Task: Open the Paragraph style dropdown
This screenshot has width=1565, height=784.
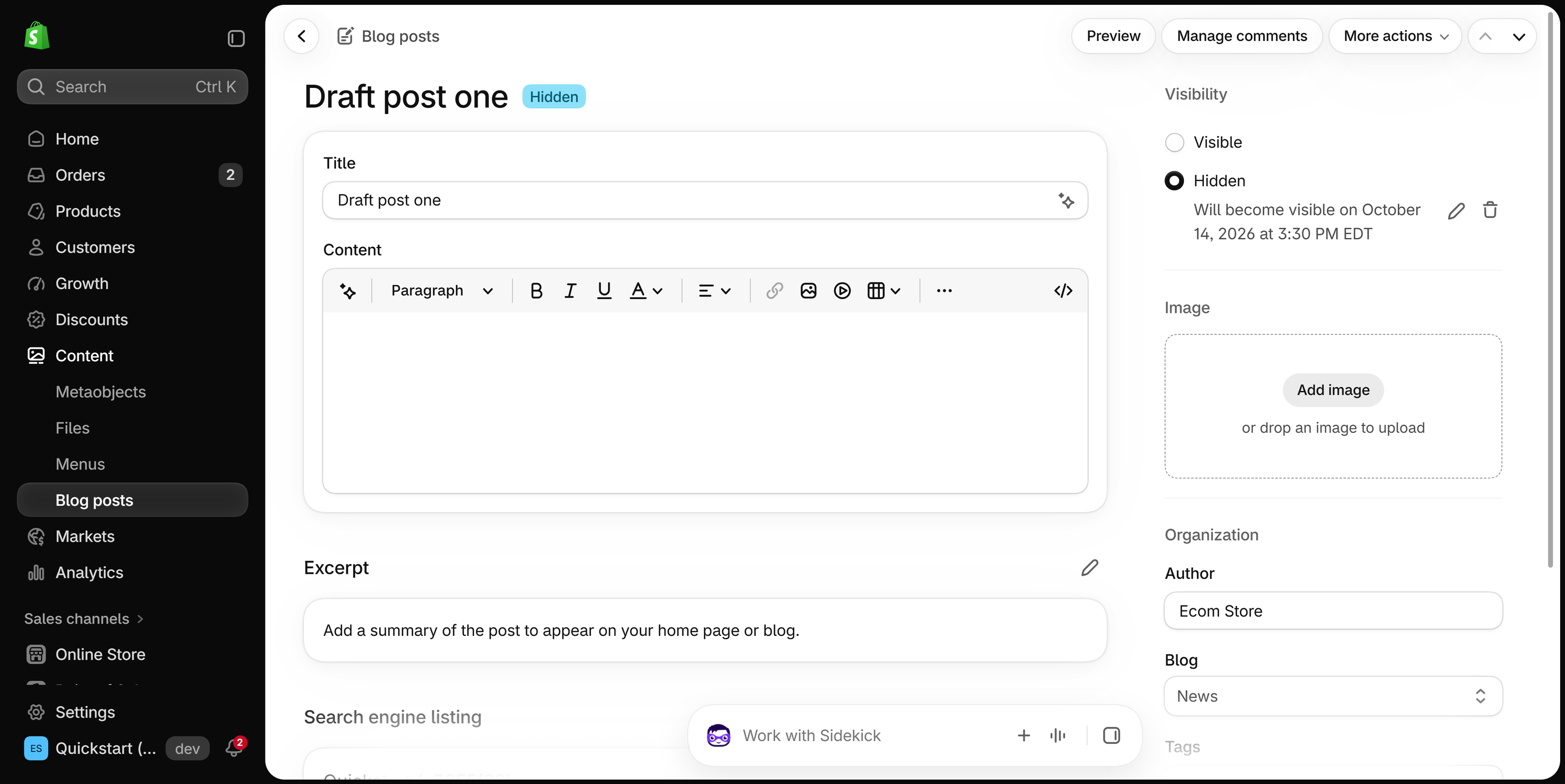Action: pos(441,291)
